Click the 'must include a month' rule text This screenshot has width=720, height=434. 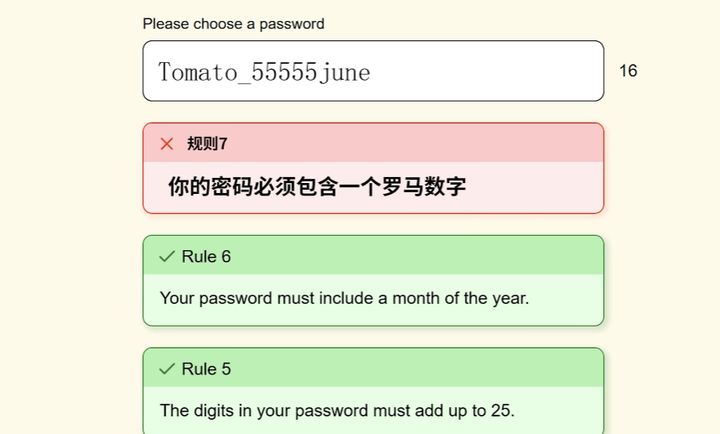tap(344, 298)
